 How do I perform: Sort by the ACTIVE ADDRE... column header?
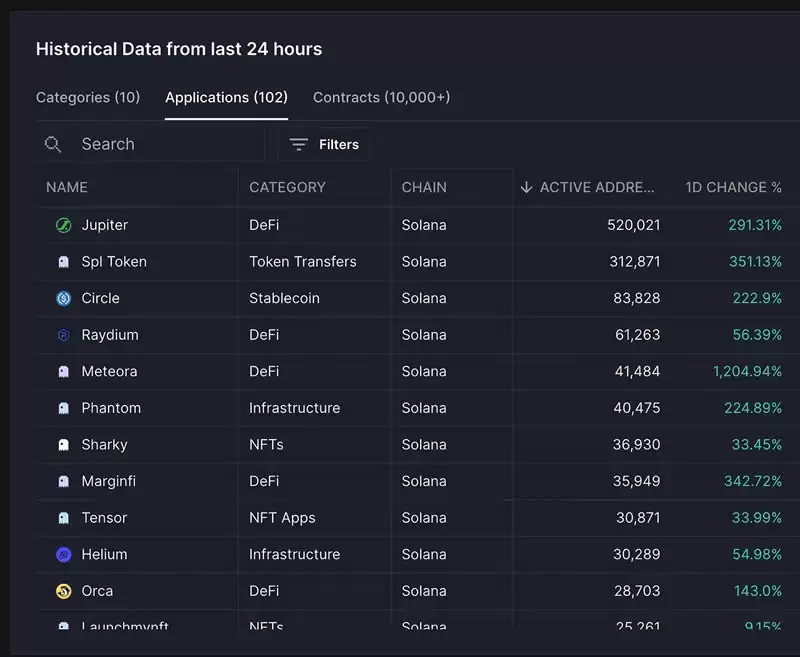pos(596,187)
